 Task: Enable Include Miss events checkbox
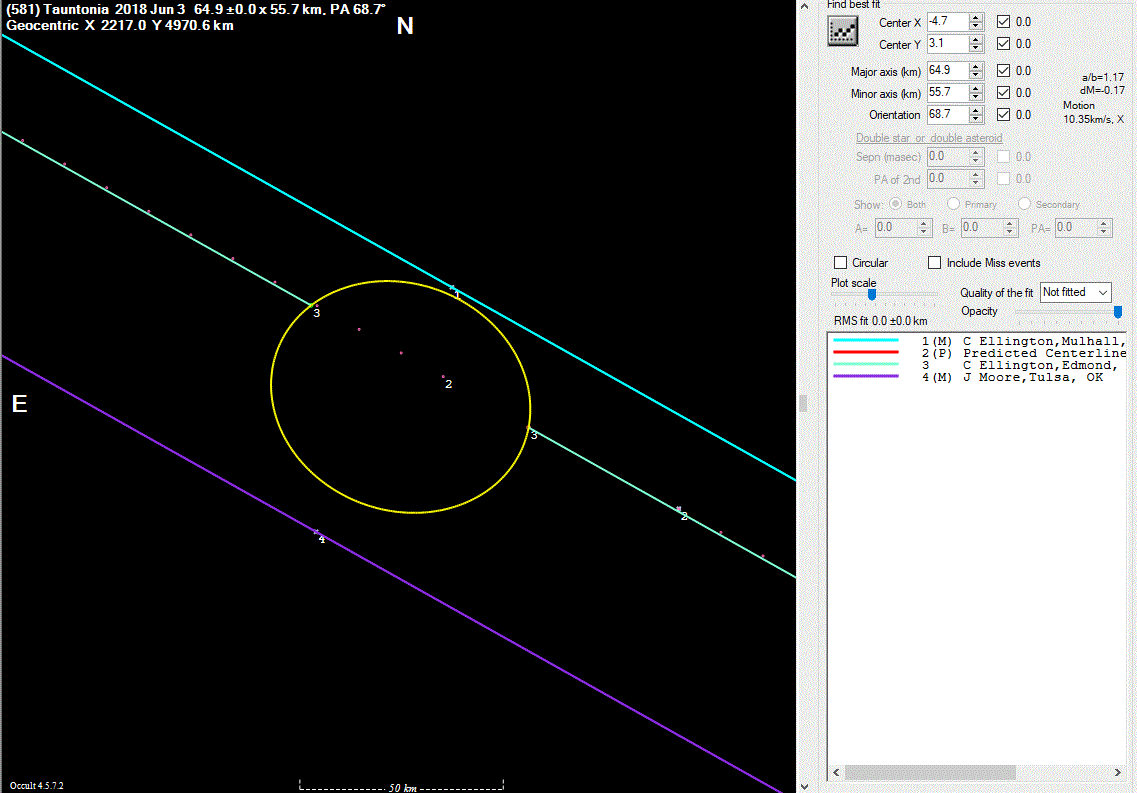click(x=935, y=262)
